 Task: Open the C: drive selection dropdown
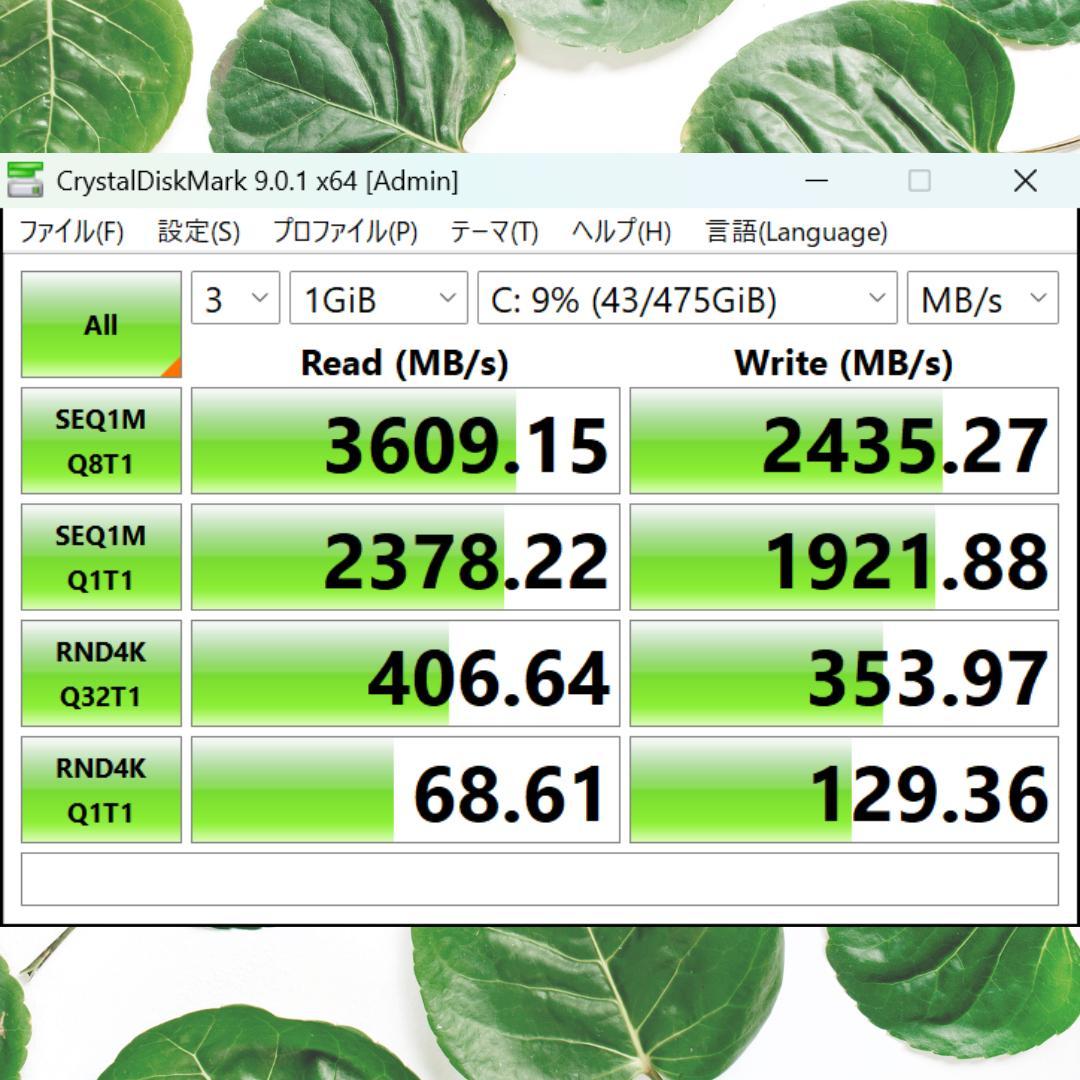pos(686,299)
